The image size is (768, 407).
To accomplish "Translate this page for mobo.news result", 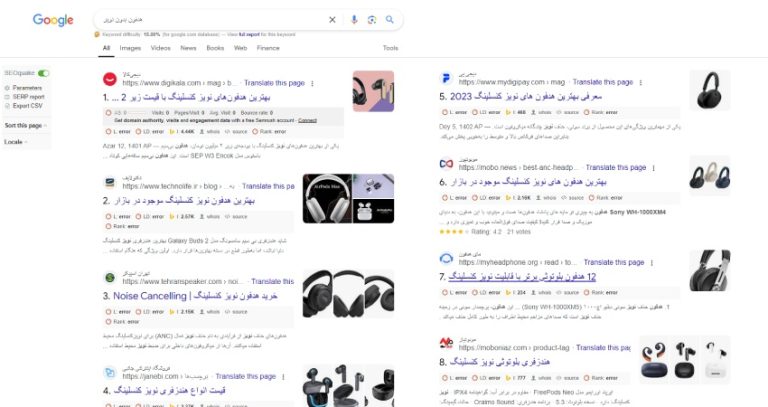I will 616,168.
